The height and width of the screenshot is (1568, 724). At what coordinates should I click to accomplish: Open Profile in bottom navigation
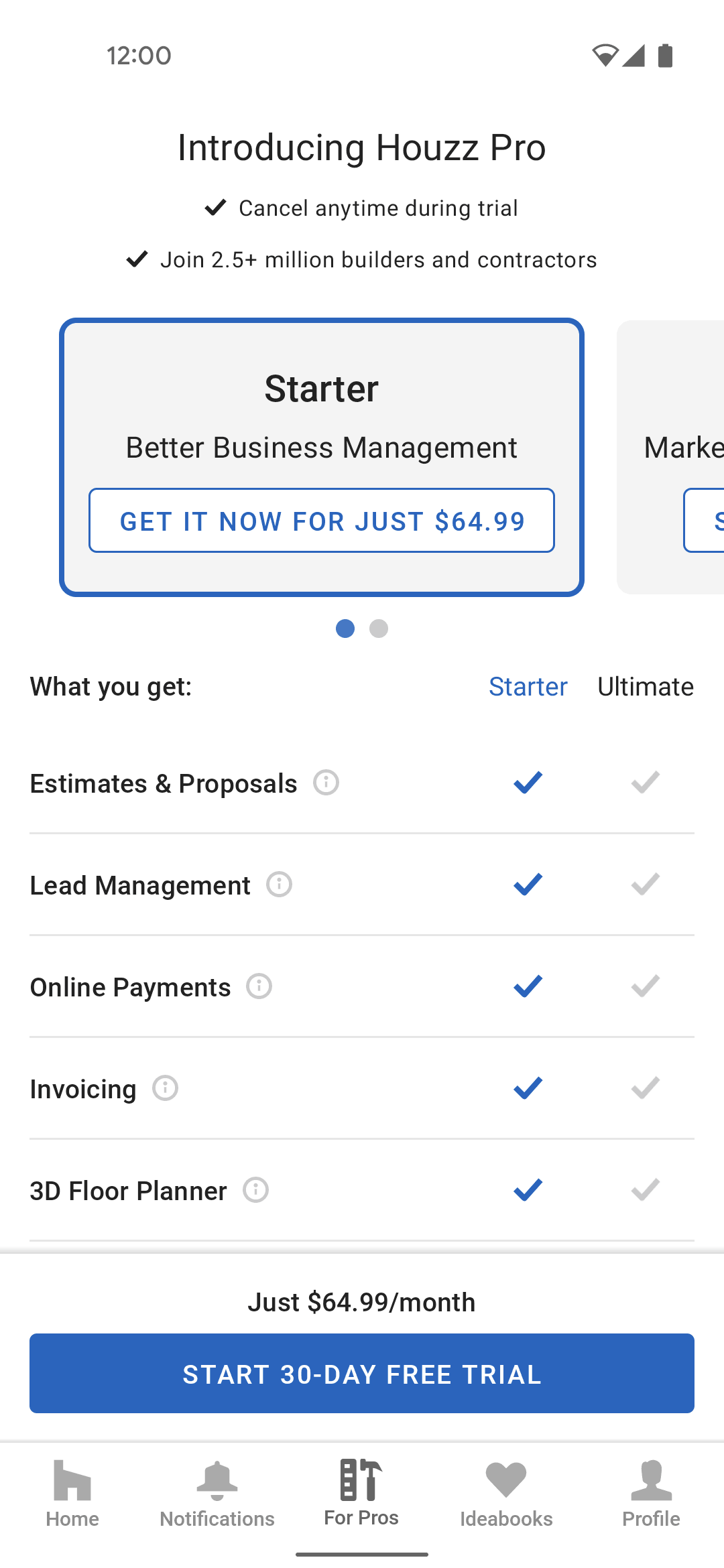click(651, 1494)
